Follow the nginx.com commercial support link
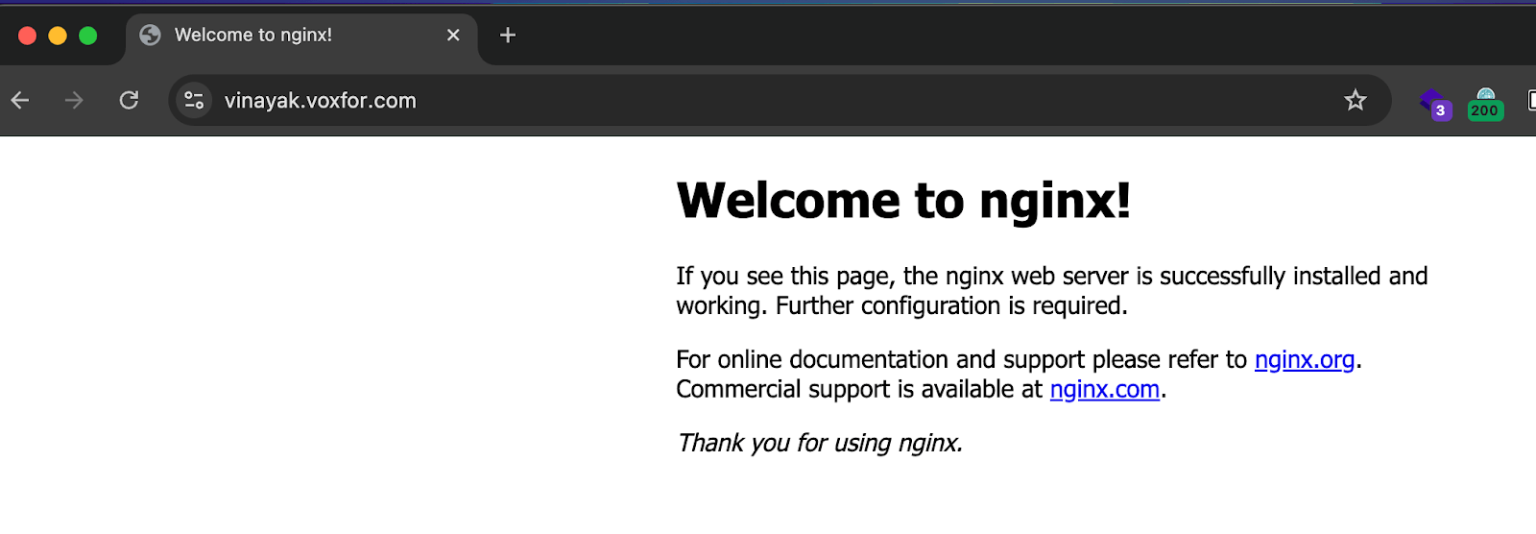The height and width of the screenshot is (534, 1536). pos(1104,390)
